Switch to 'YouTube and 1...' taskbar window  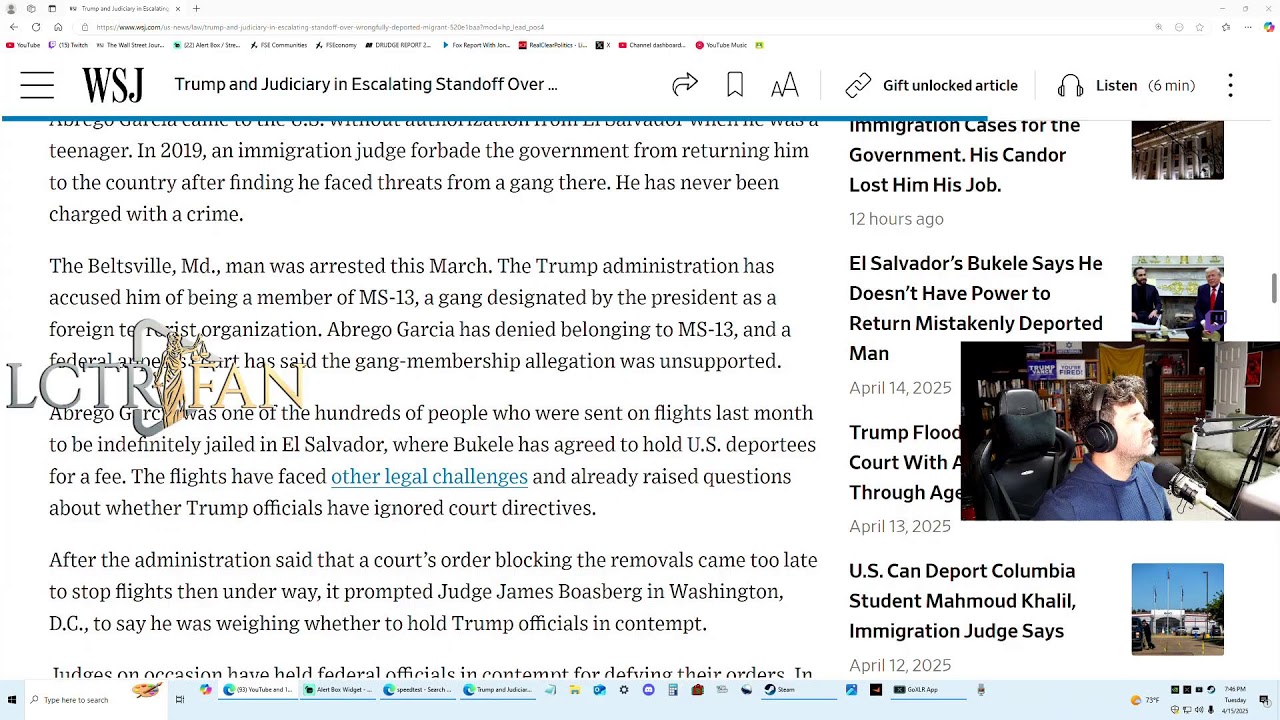(258, 690)
